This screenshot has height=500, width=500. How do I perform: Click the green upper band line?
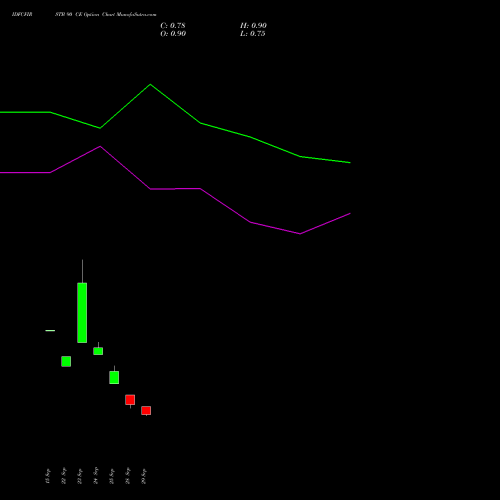tap(175, 123)
